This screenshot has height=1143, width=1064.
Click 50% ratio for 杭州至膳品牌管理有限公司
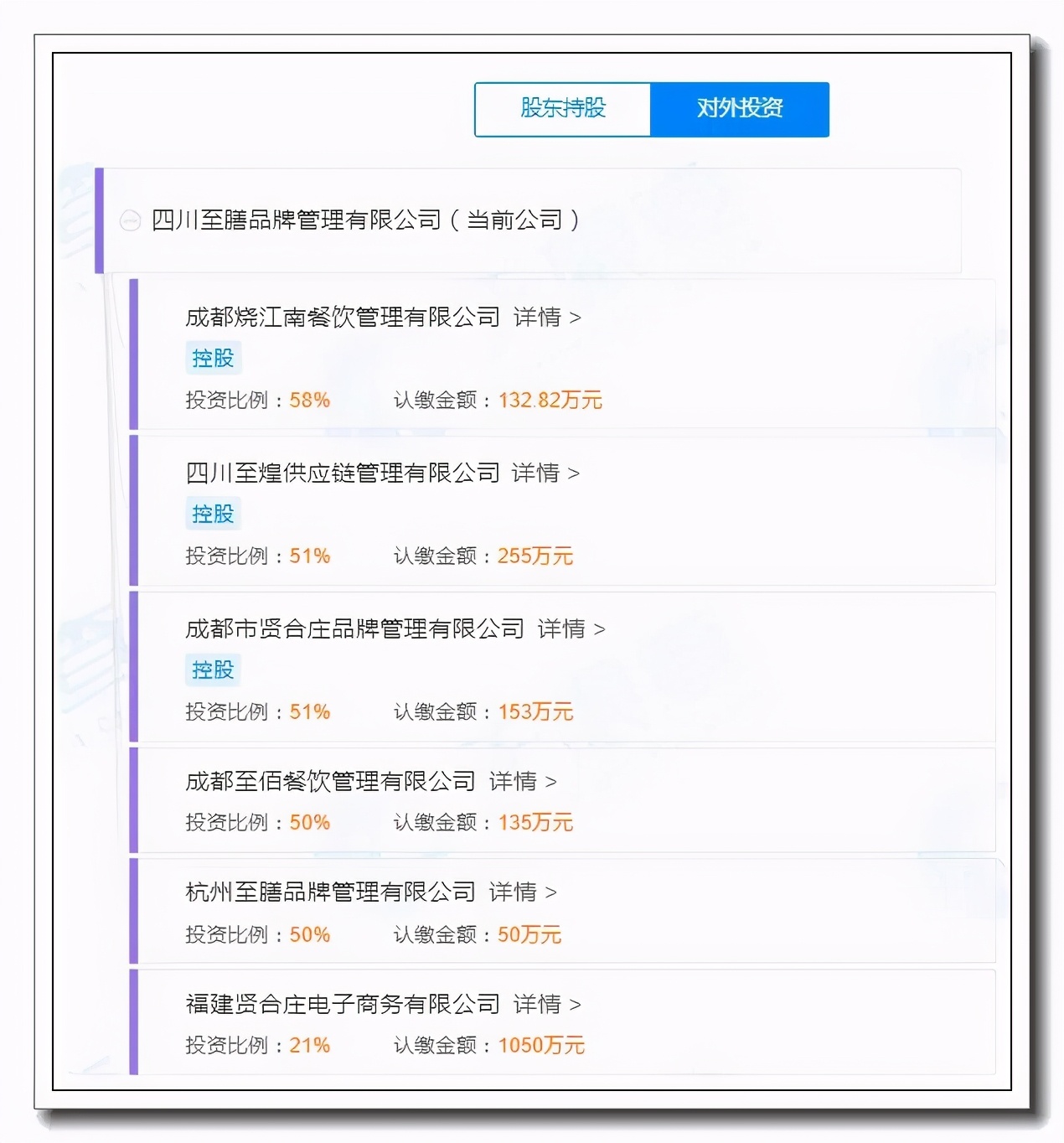(x=310, y=935)
